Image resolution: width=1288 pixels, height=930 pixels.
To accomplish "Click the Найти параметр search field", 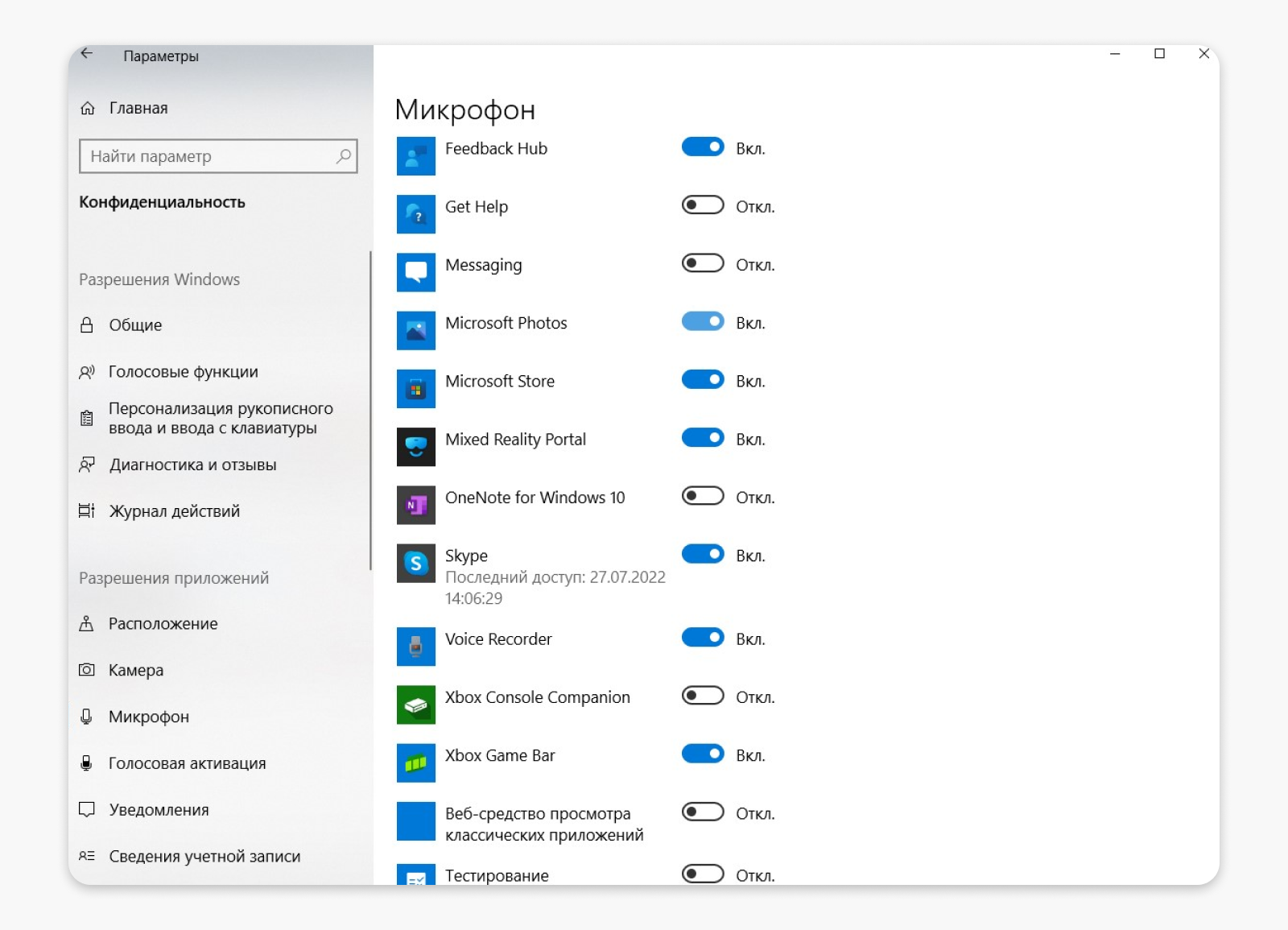I will tap(218, 156).
